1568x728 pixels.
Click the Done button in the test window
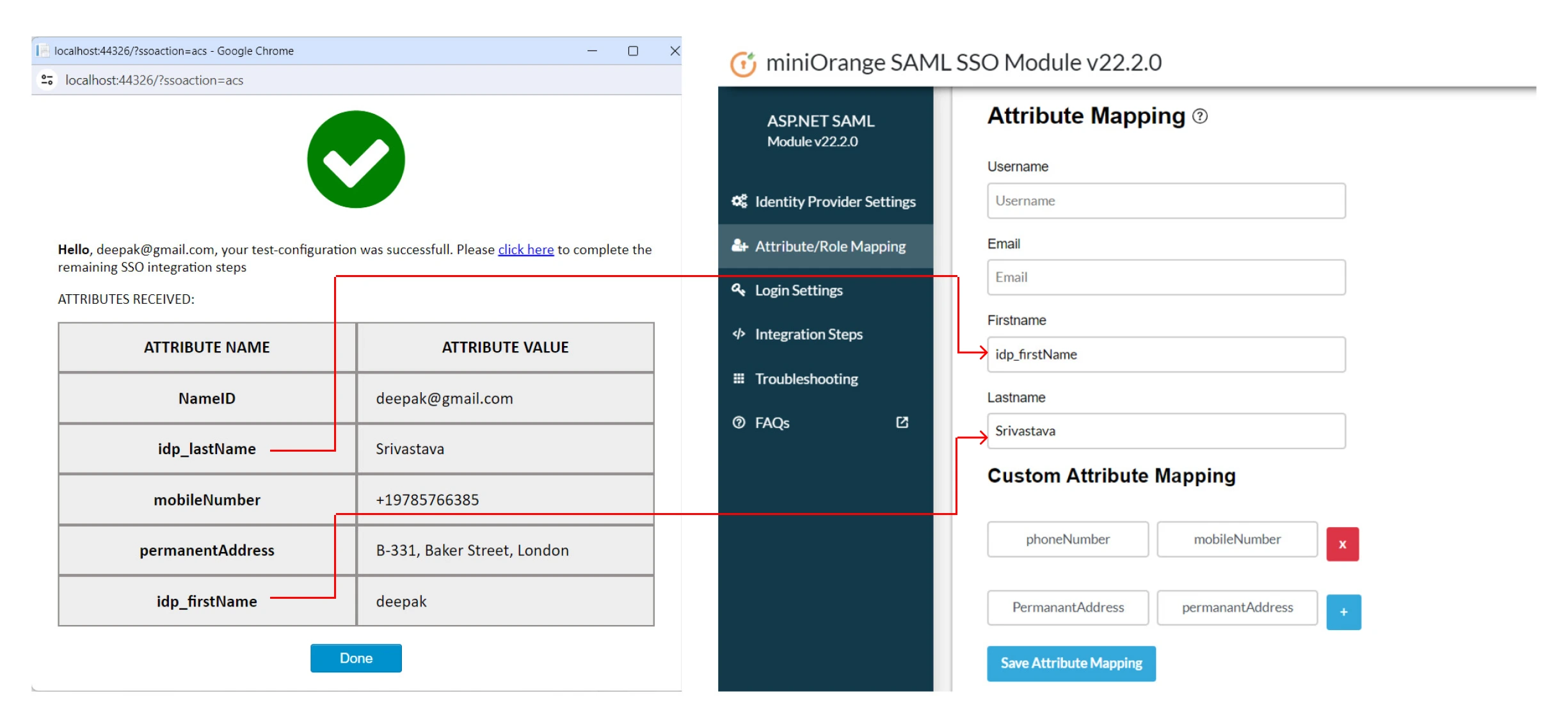pos(356,658)
